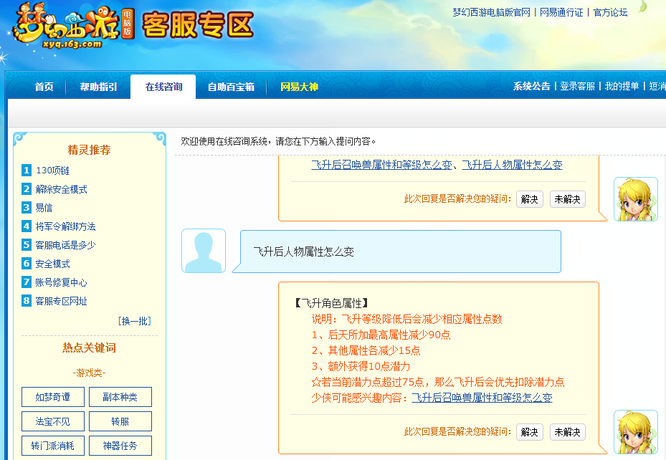Click number 1 badge beside 130项链
Viewport: 666px width, 460px height.
[x=26, y=170]
